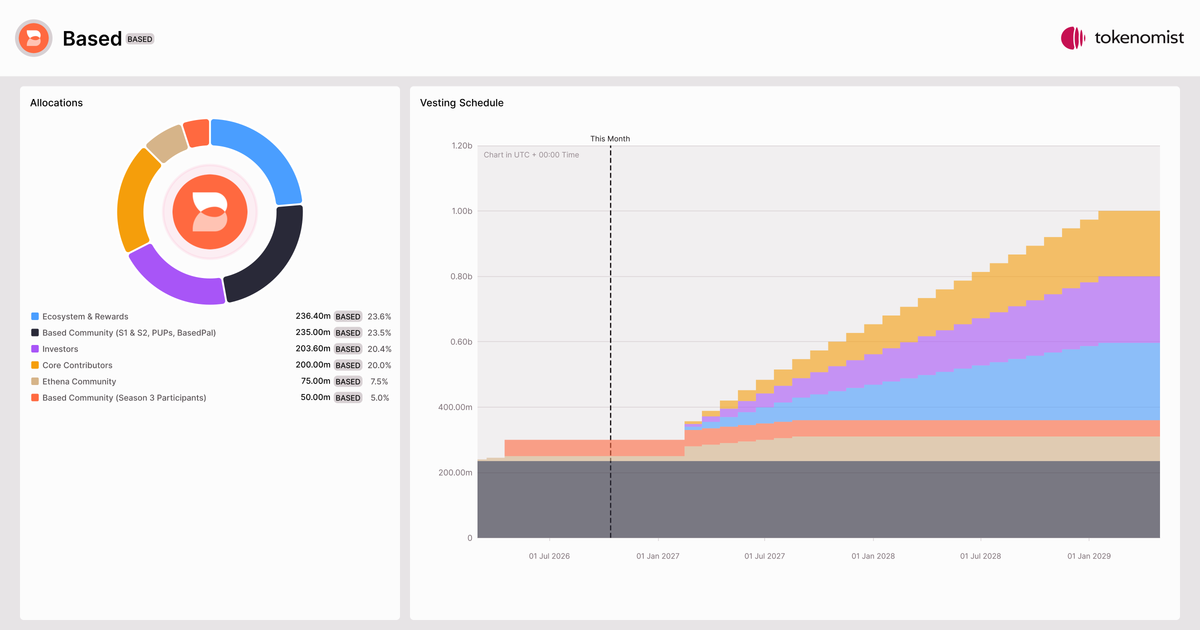
Task: Click the 75.00m allocation value
Action: [x=316, y=381]
